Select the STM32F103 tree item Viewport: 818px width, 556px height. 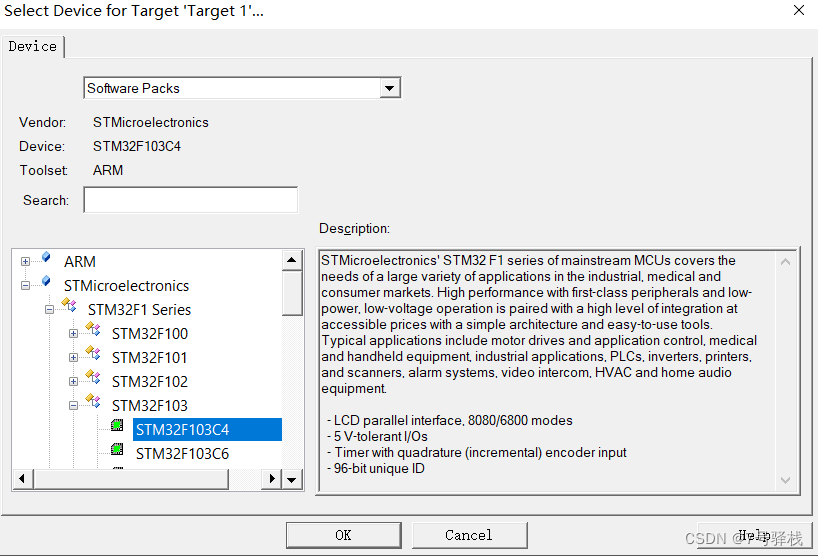click(x=150, y=405)
